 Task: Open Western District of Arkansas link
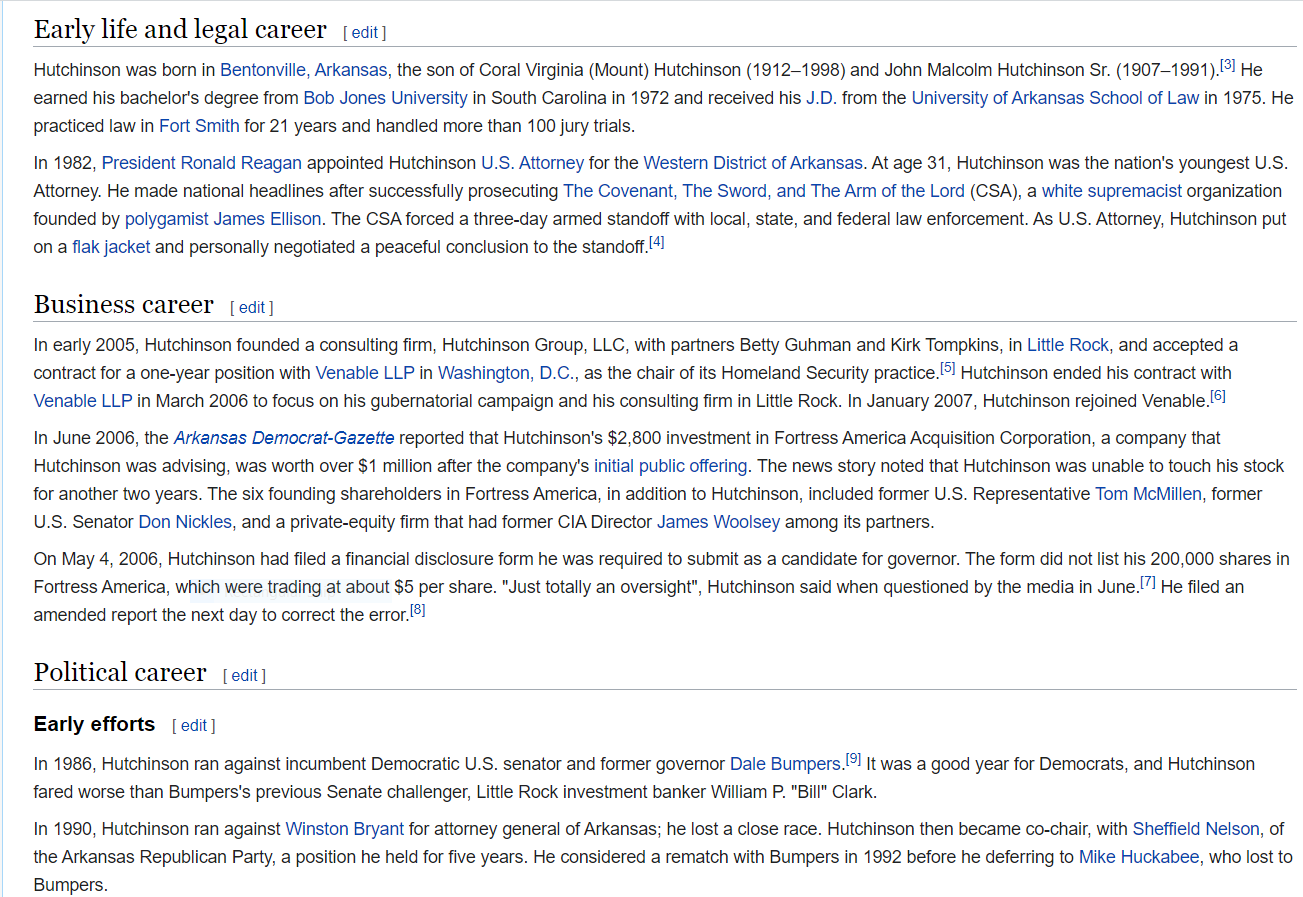pos(753,163)
